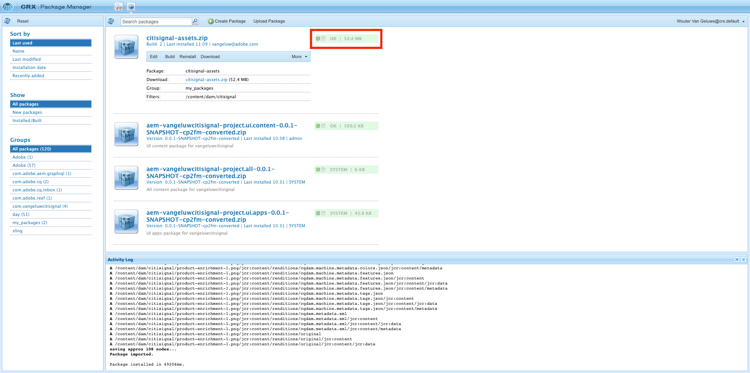750x373 pixels.
Task: Sort by Last used
Action: pyautogui.click(x=50, y=43)
